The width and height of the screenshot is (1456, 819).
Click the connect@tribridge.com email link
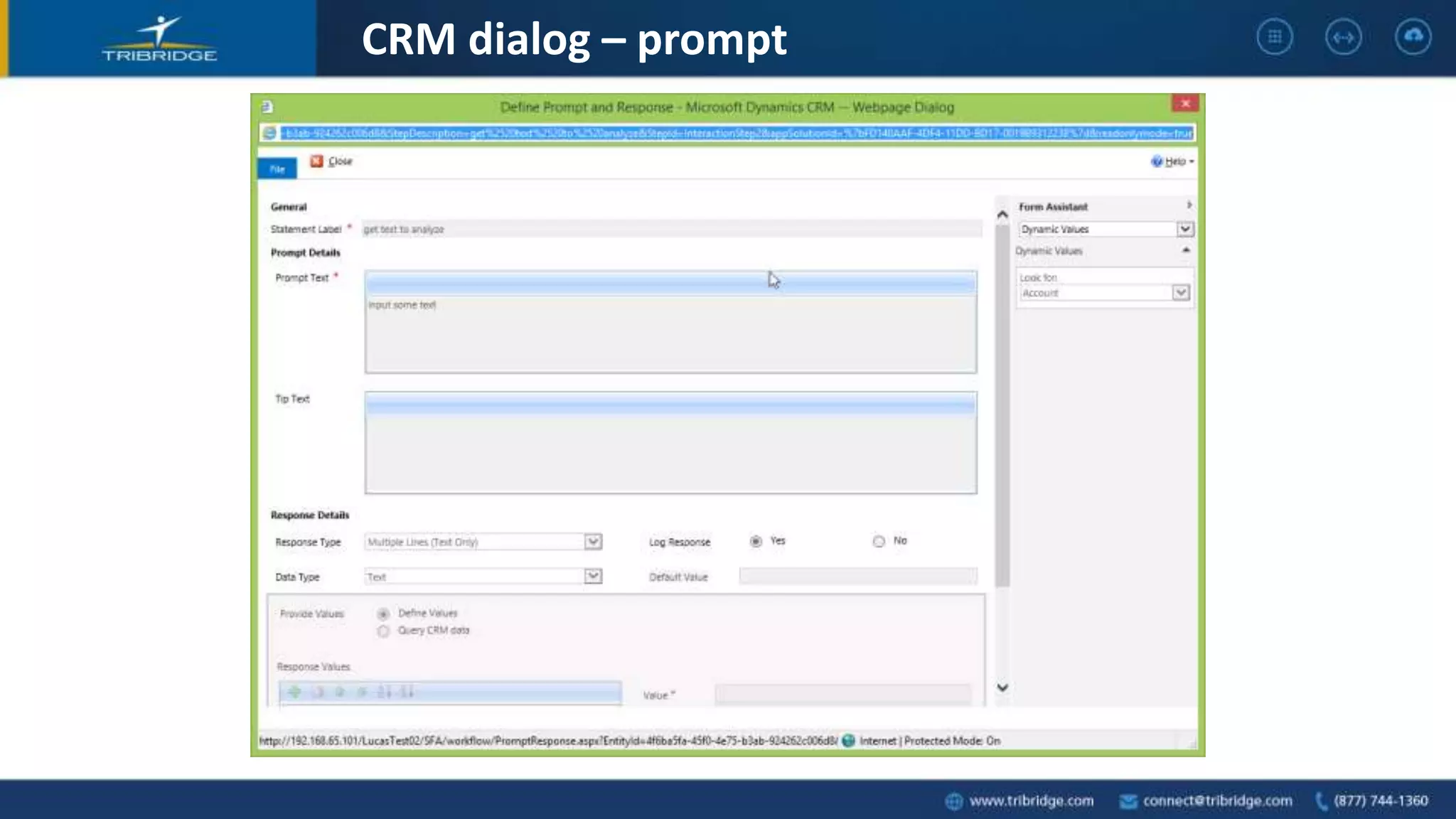pyautogui.click(x=1217, y=801)
